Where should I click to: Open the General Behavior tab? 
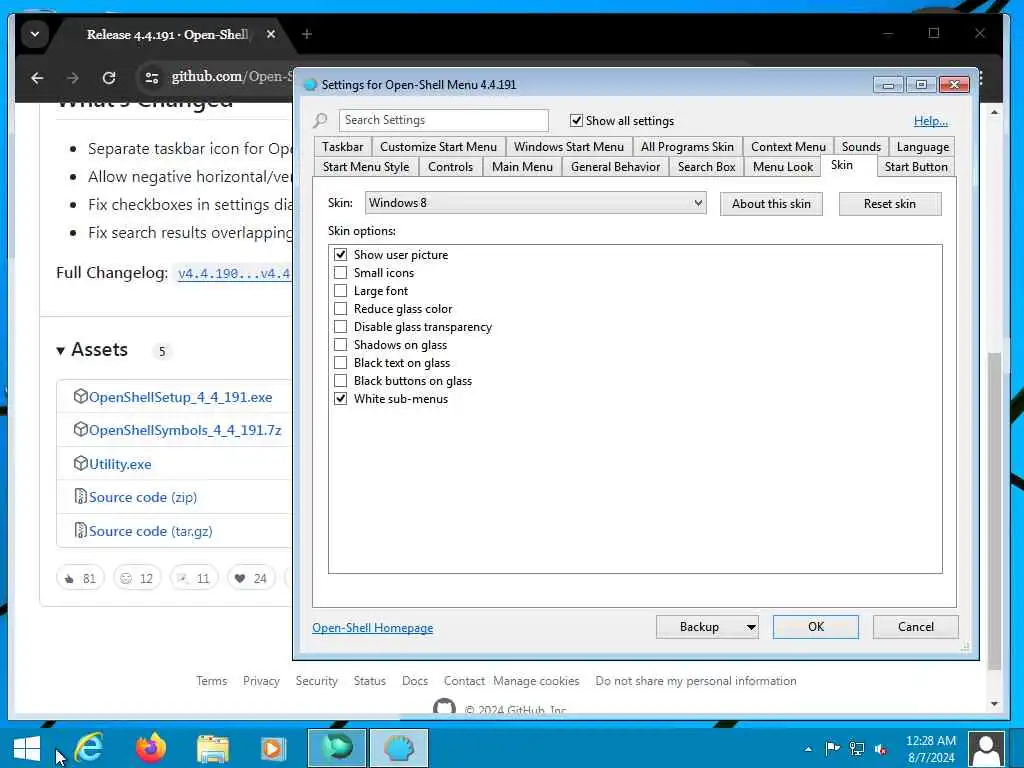click(x=615, y=167)
